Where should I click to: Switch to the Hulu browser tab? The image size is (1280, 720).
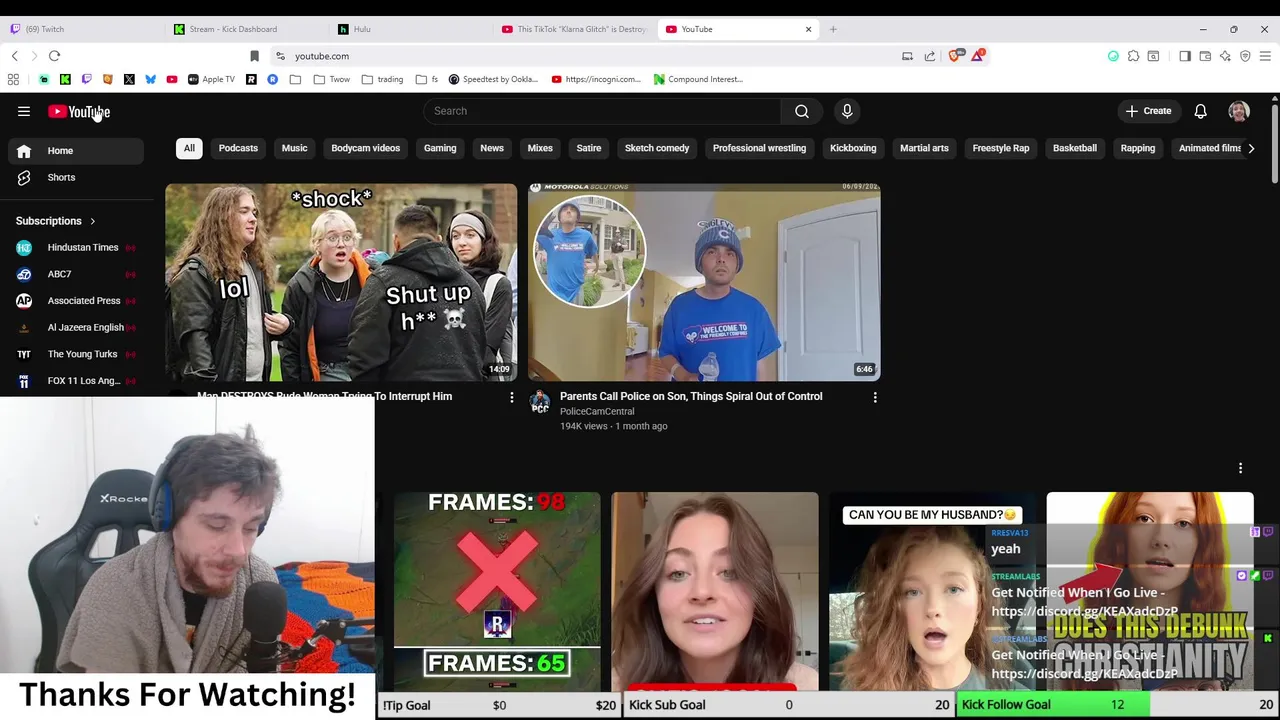tap(410, 29)
